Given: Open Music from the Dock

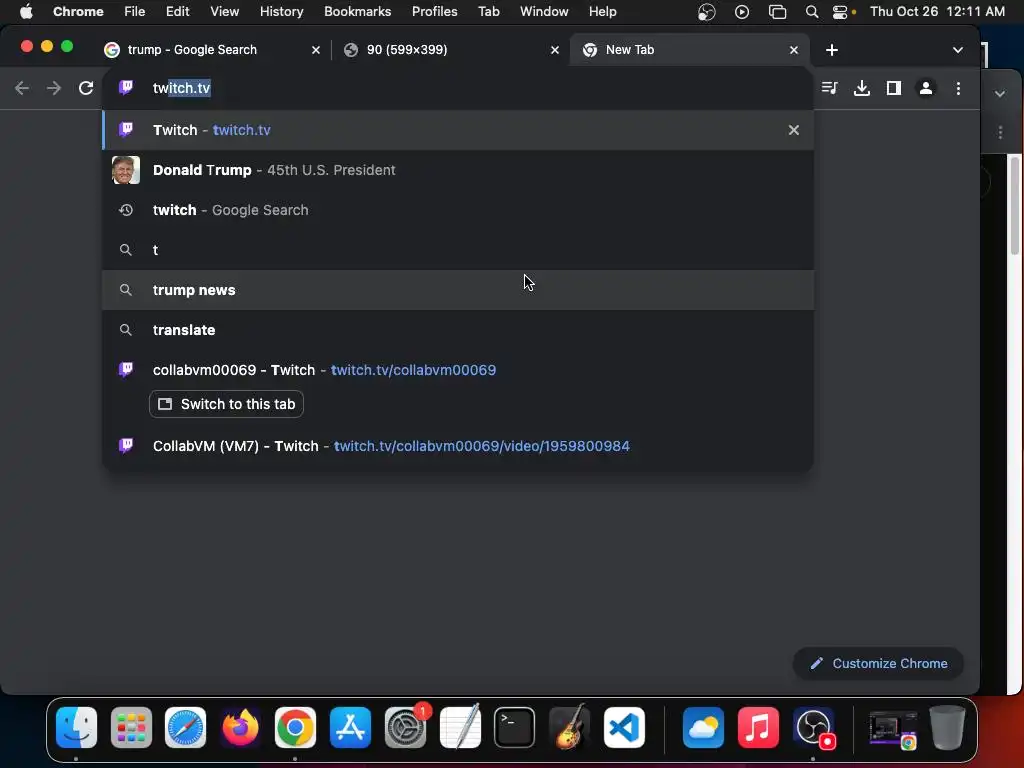Looking at the screenshot, I should coord(758,727).
